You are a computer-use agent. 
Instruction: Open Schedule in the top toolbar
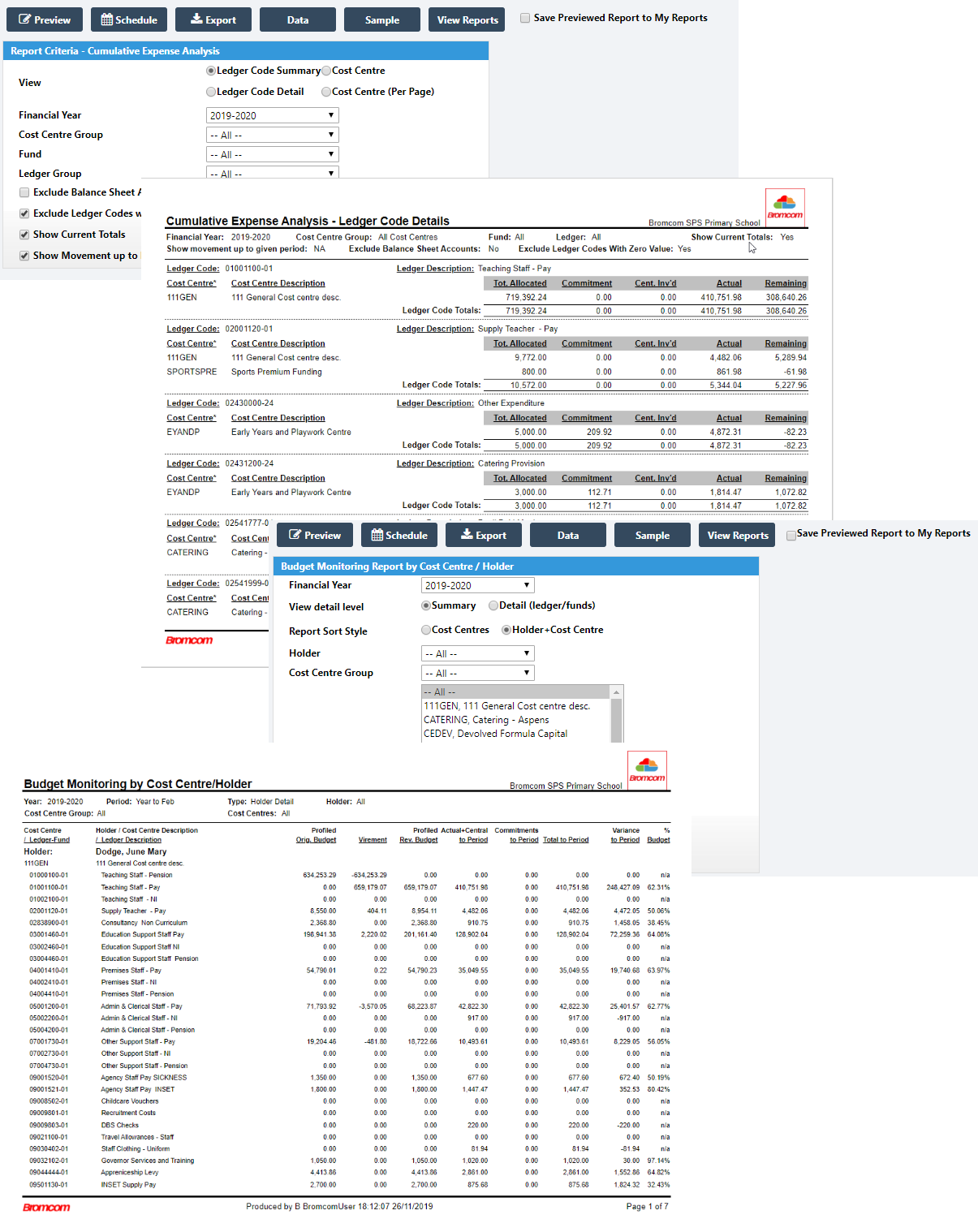point(129,19)
